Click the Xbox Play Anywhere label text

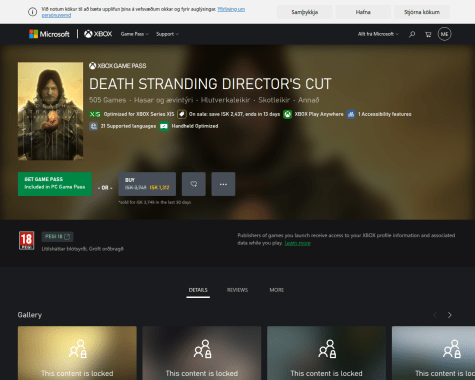(x=319, y=114)
